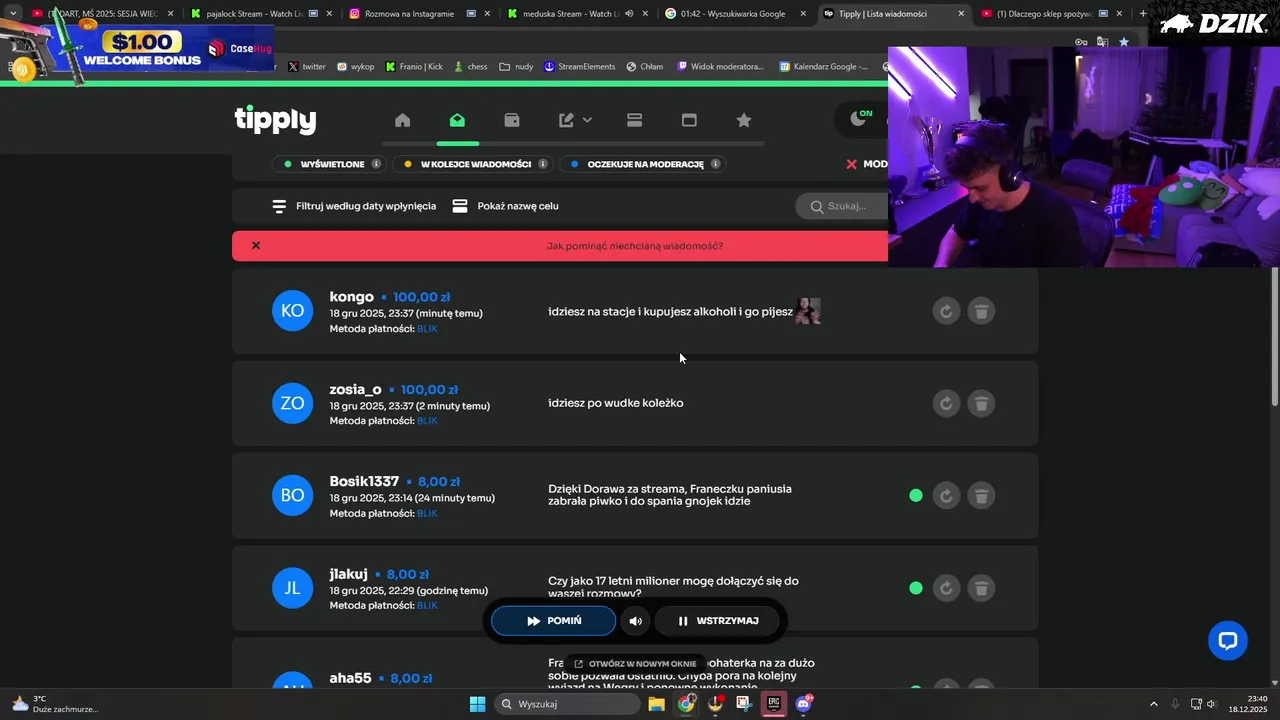Viewport: 1280px width, 720px height.
Task: Dismiss the red banner with X icon
Action: pyautogui.click(x=256, y=245)
